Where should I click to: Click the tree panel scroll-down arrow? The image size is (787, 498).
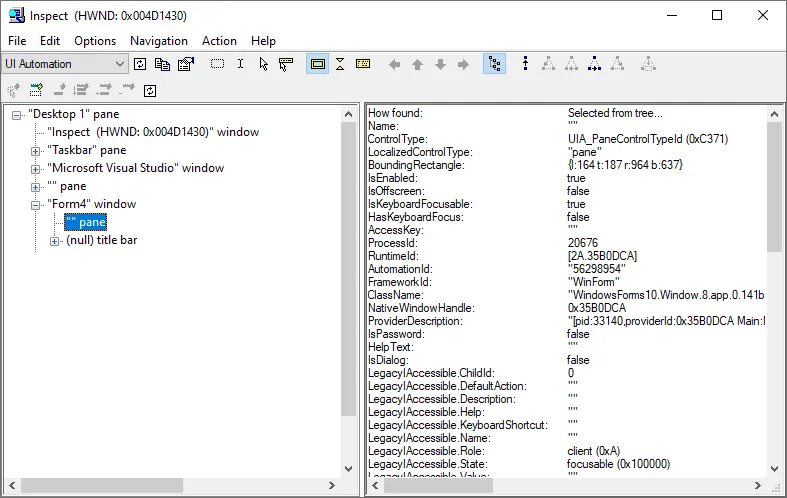click(348, 469)
